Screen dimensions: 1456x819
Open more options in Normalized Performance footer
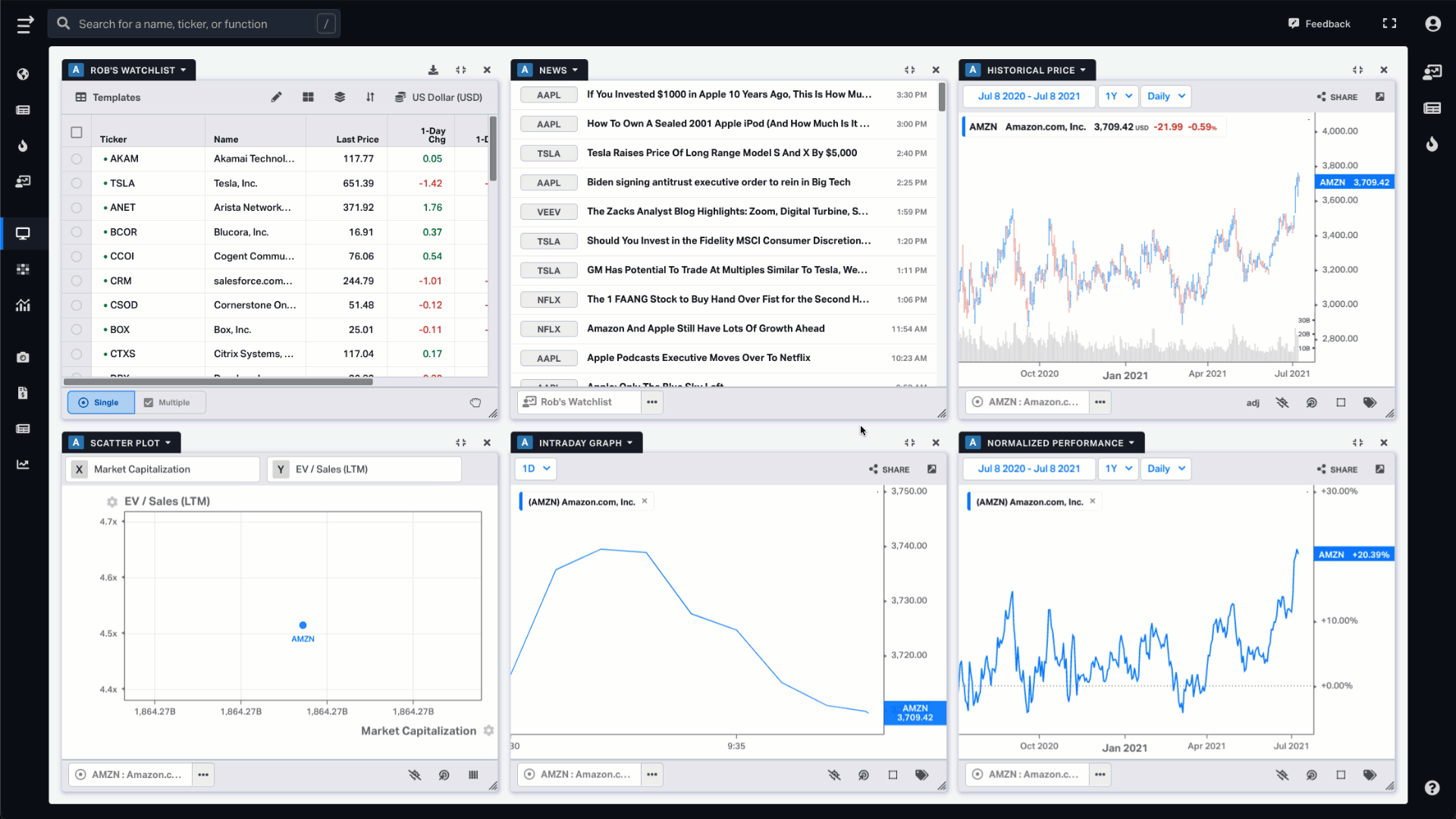(1100, 775)
